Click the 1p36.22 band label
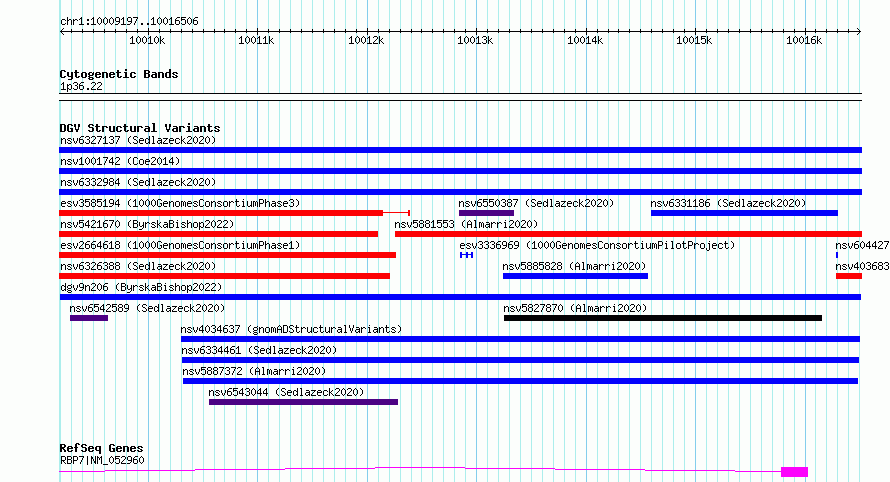 (81, 86)
